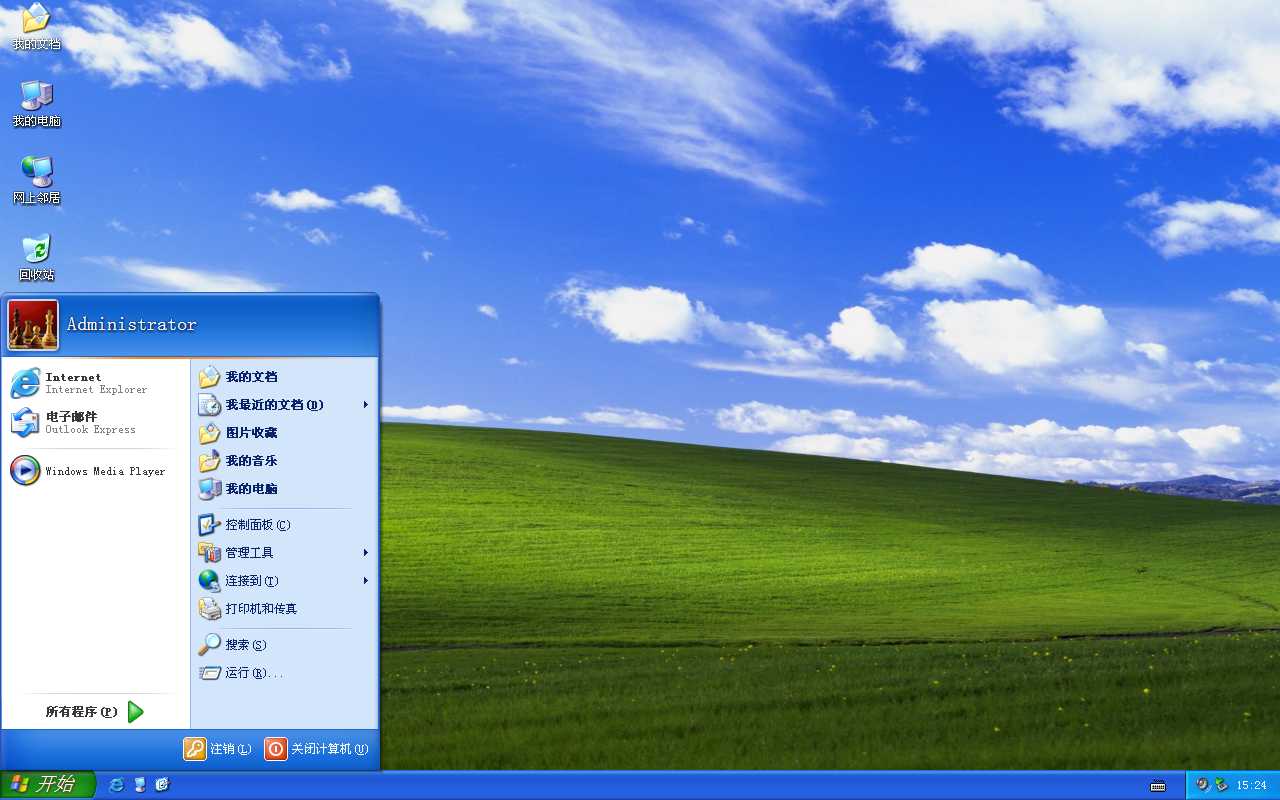The image size is (1280, 800).
Task: Select 我的文档 icon on the desktop
Action: (36, 27)
